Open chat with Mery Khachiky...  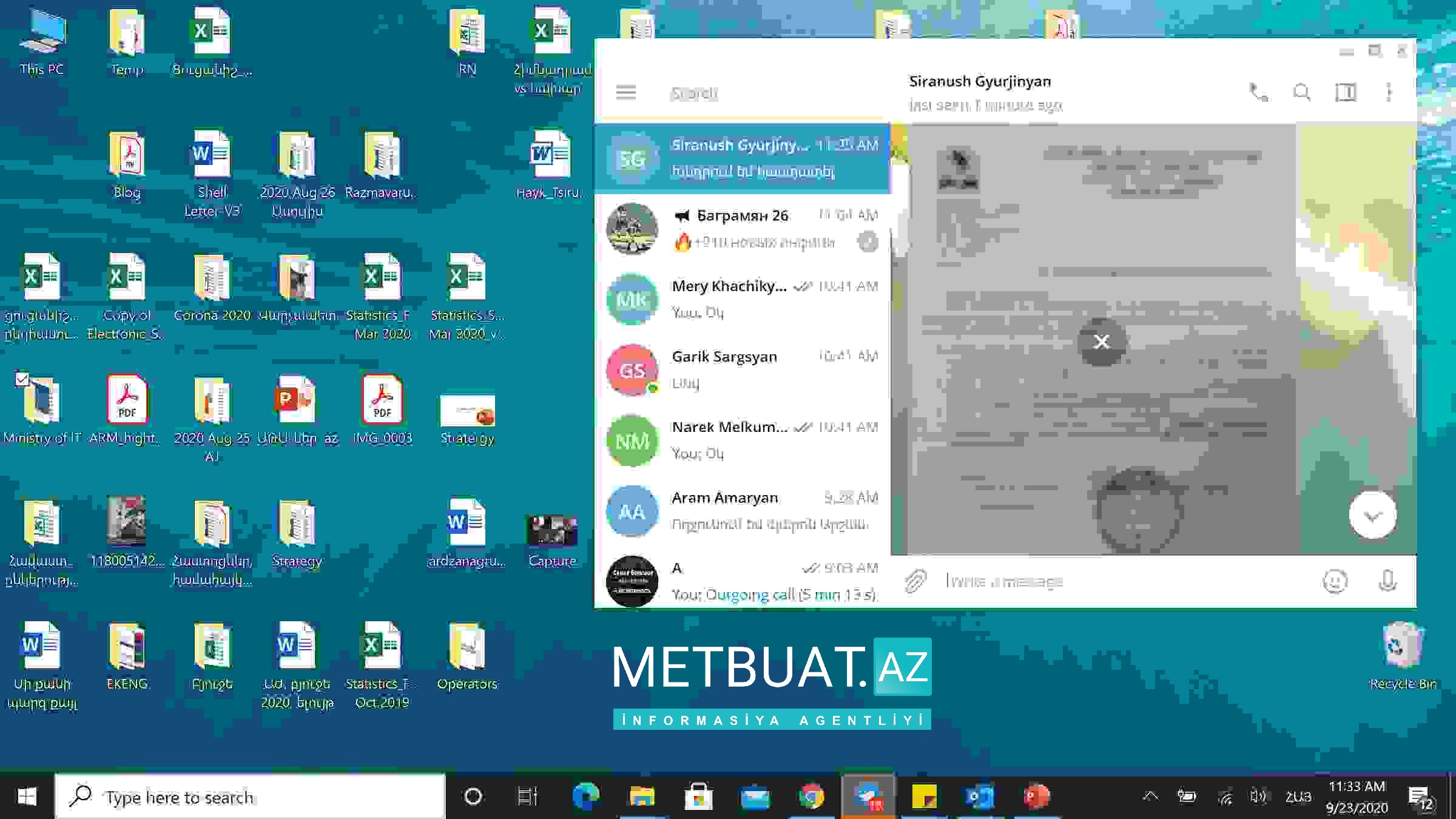click(742, 299)
